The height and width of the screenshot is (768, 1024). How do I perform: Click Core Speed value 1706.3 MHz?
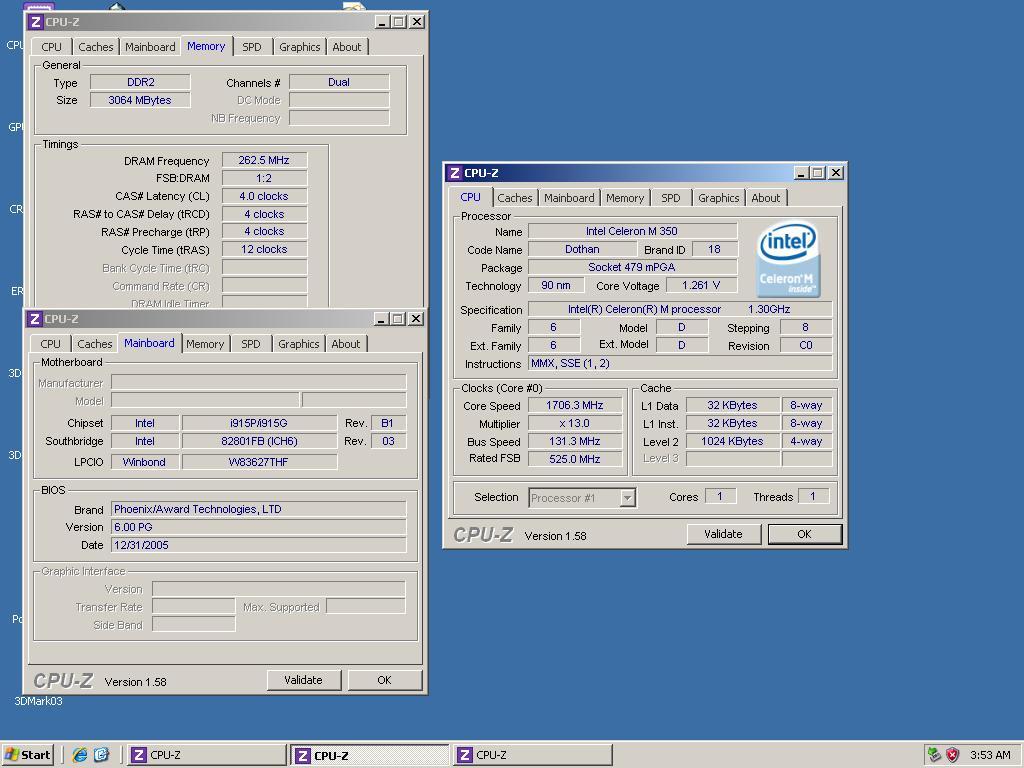[x=575, y=406]
